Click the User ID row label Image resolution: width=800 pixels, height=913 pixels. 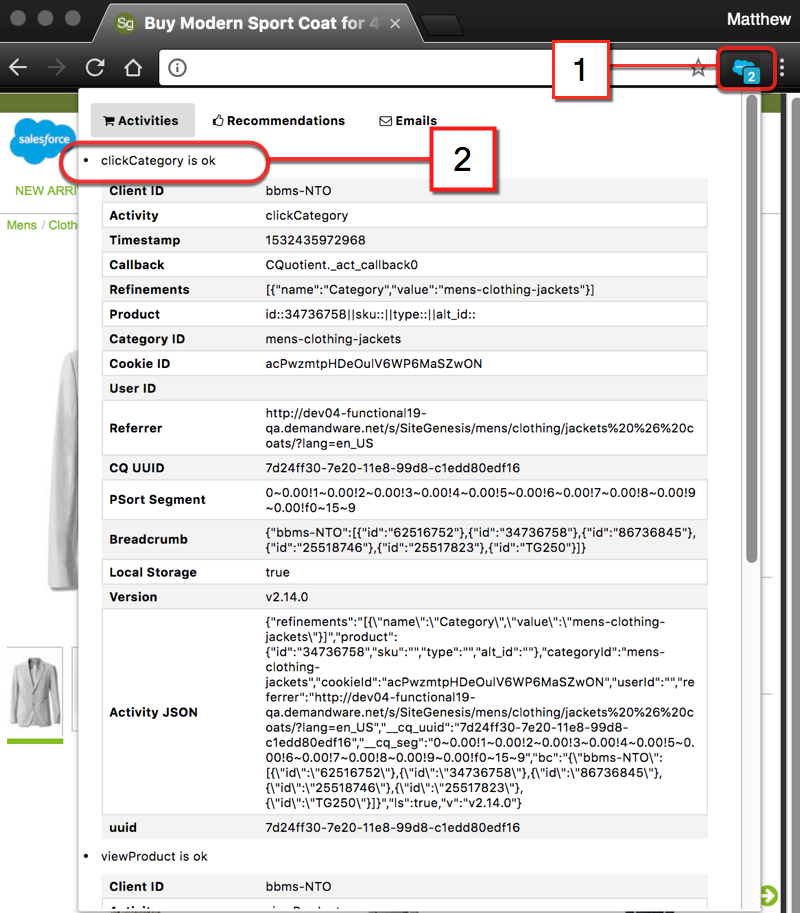133,388
